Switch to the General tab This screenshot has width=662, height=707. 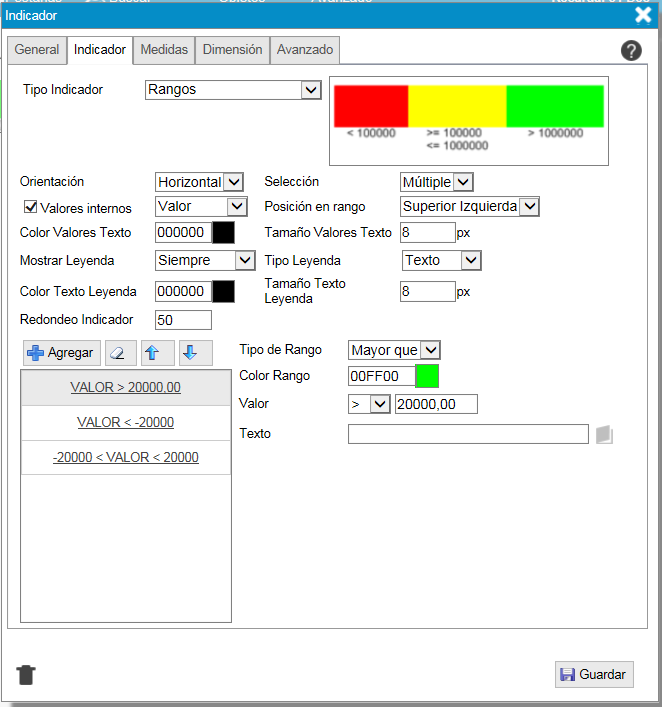pyautogui.click(x=37, y=50)
